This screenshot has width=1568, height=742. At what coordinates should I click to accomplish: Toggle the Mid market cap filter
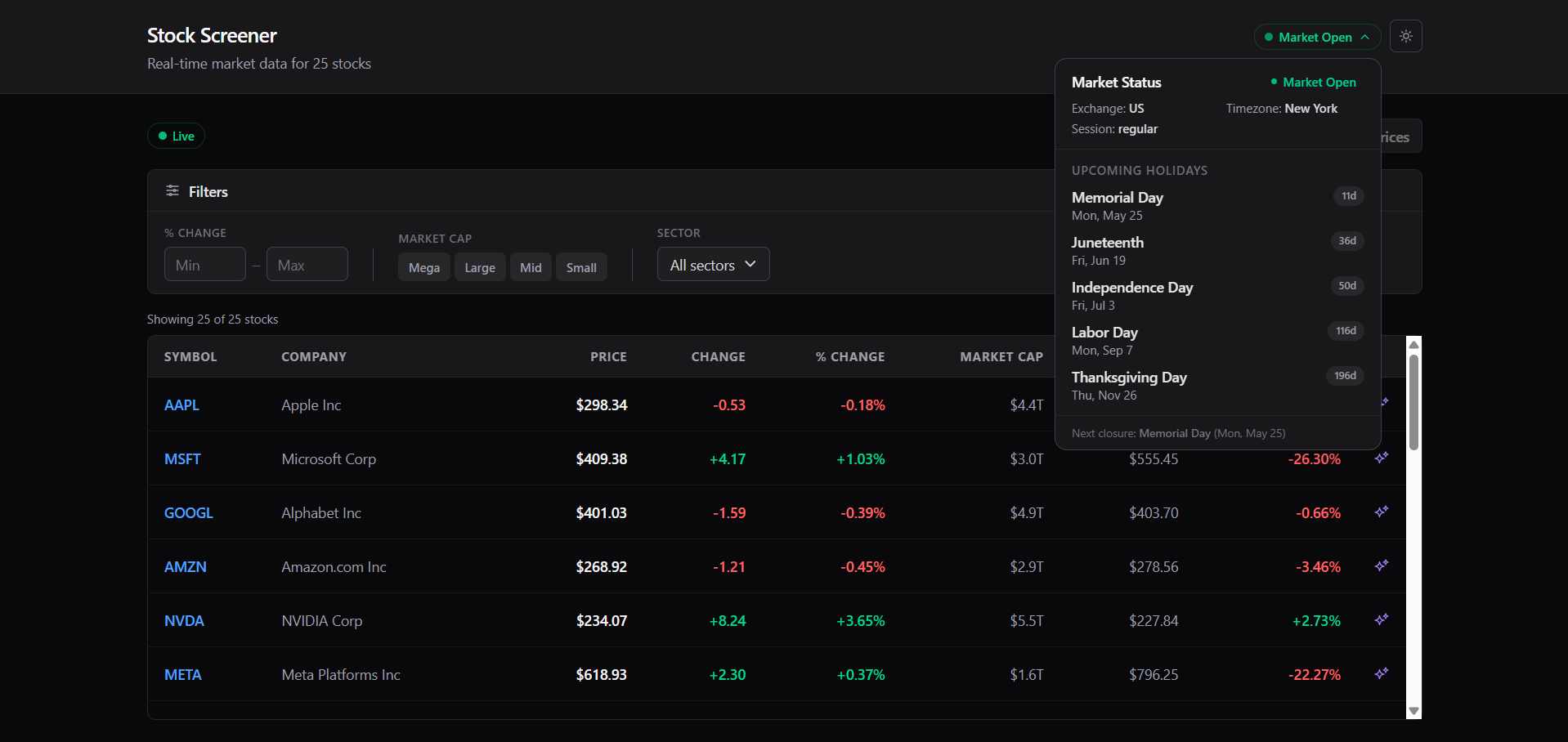pyautogui.click(x=531, y=267)
